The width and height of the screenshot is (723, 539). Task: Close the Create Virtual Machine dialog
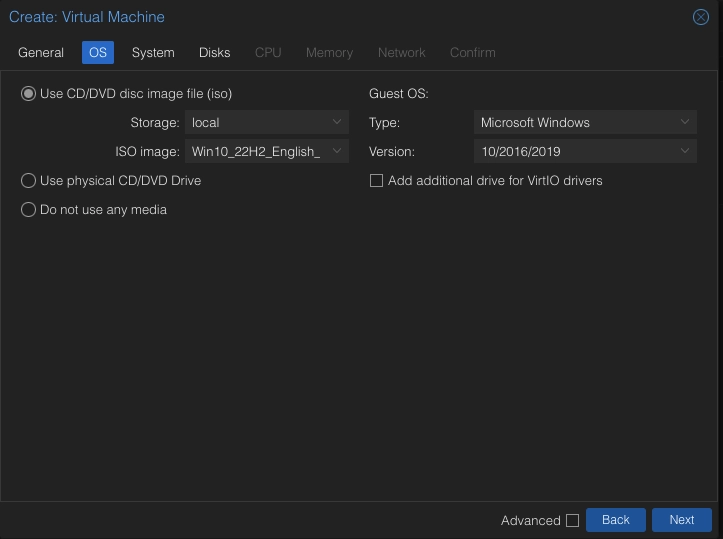700,17
